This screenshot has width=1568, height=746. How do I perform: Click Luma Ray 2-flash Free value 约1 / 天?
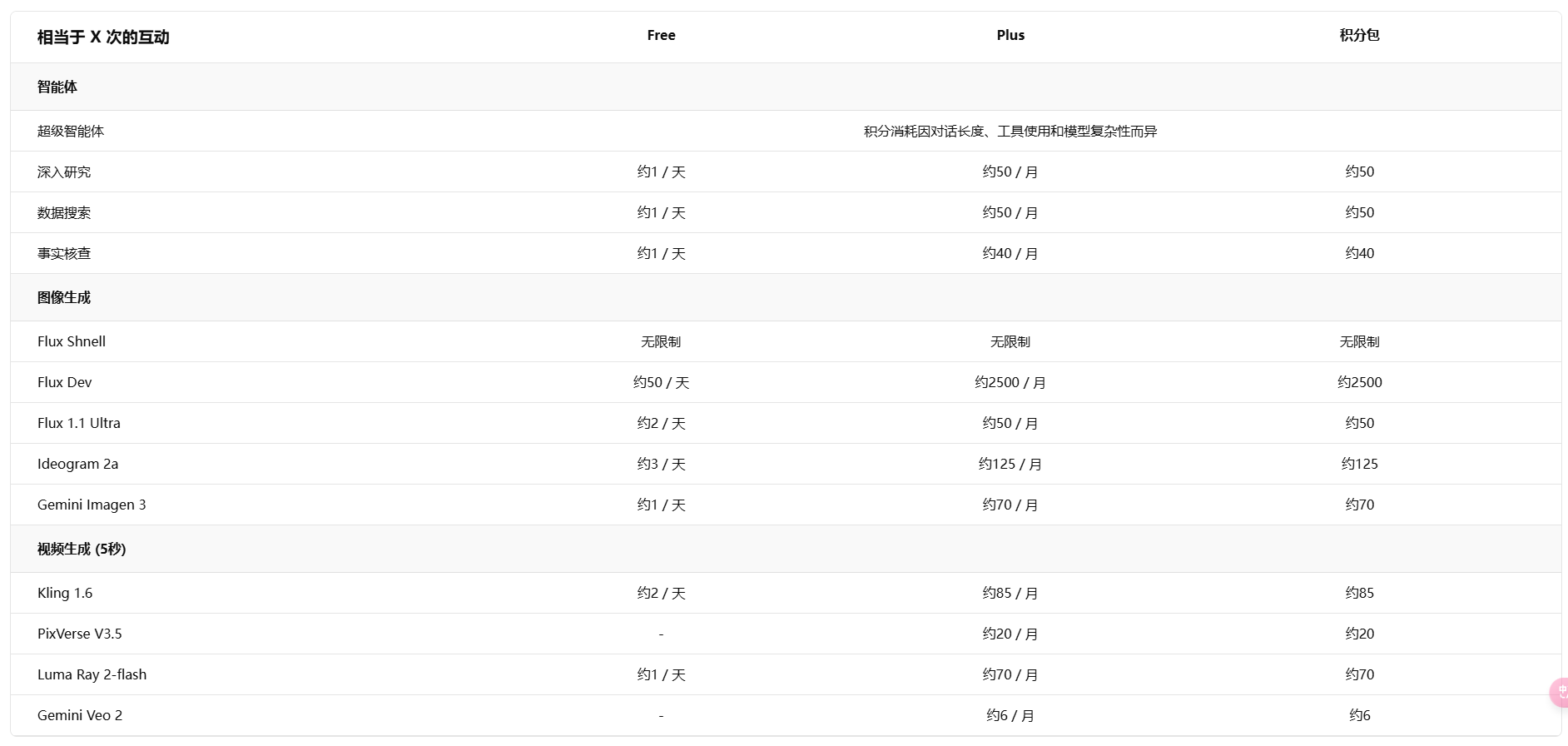tap(661, 674)
